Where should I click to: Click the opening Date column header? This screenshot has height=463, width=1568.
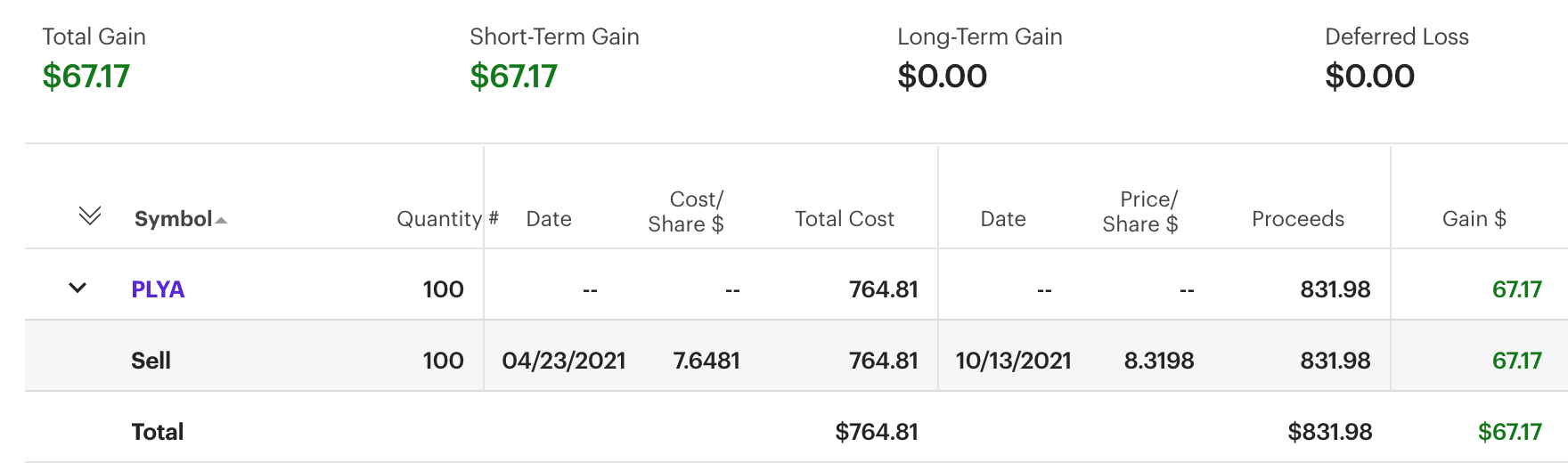[549, 219]
